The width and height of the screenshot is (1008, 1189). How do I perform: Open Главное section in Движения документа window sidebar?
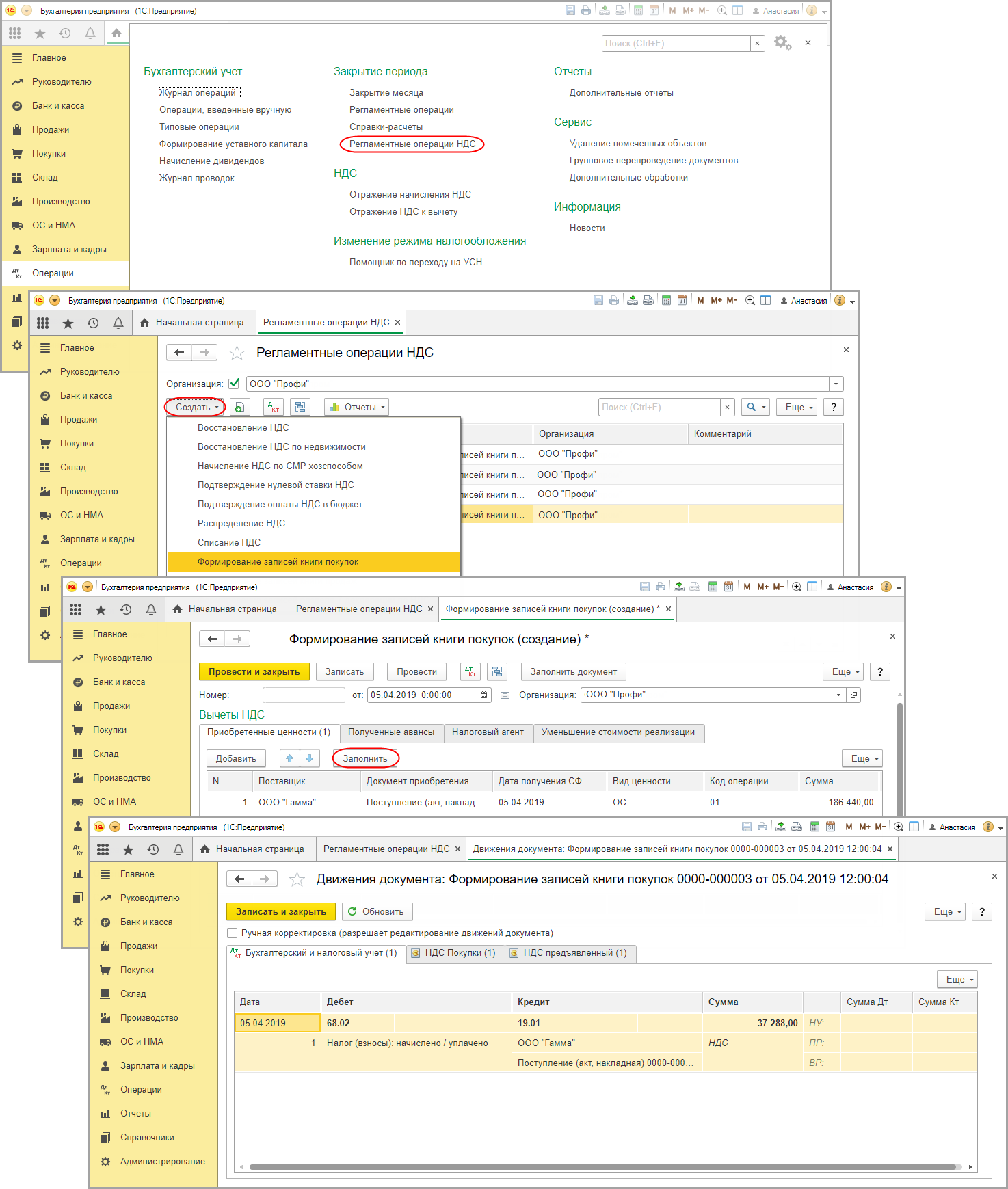[137, 874]
